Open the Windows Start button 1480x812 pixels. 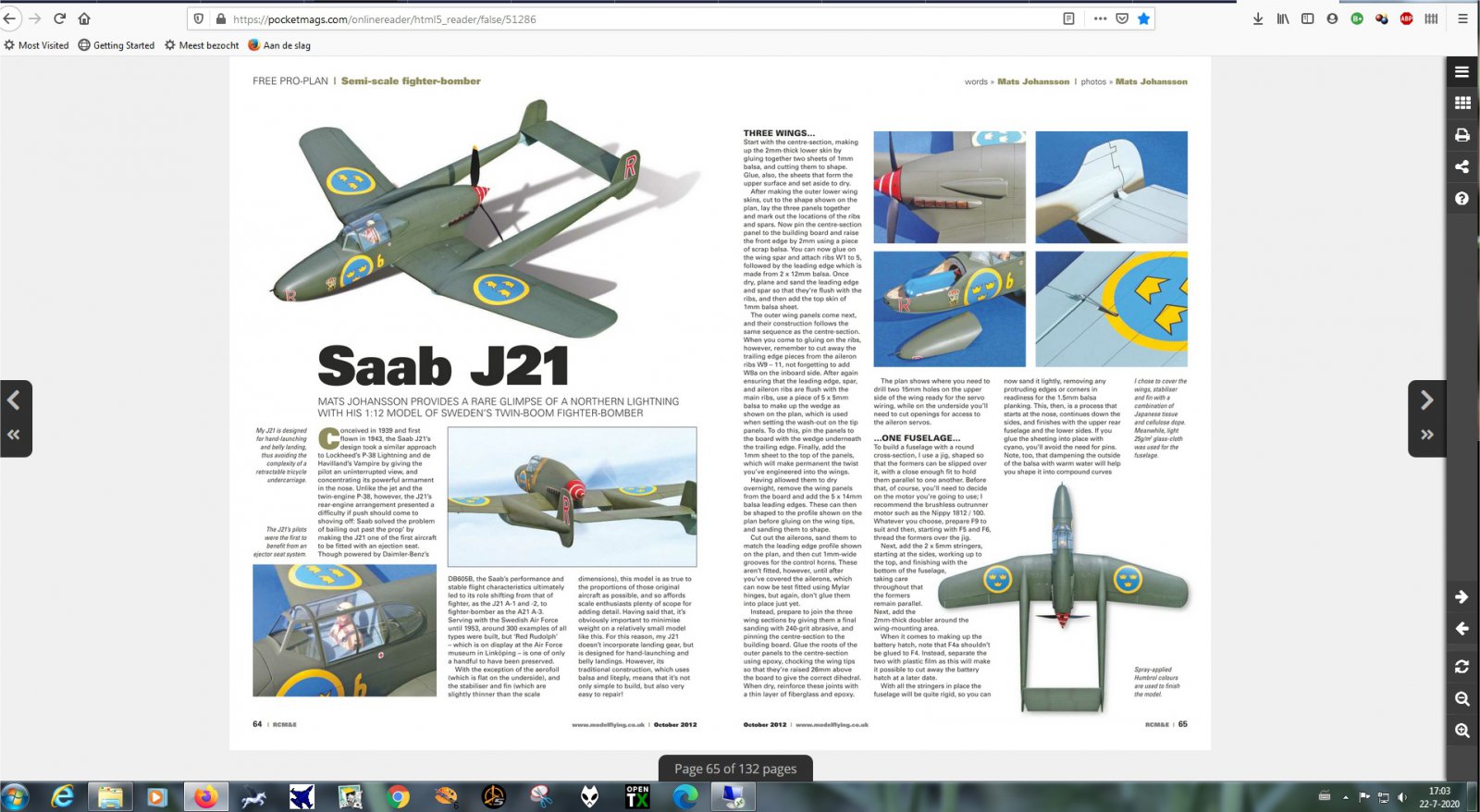click(x=15, y=796)
